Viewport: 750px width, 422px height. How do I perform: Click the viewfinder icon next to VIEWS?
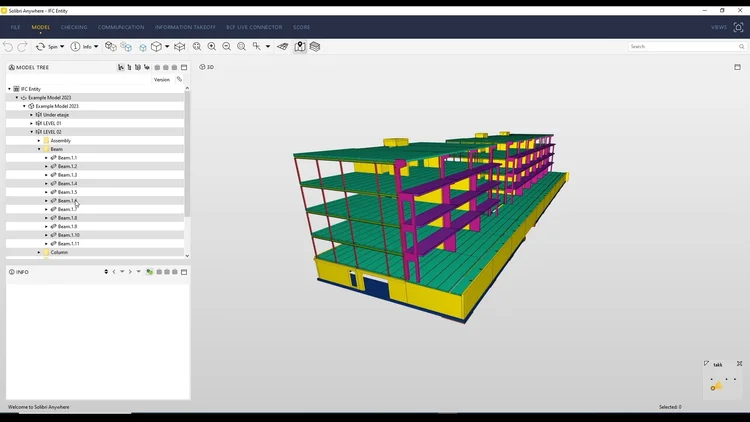tap(739, 27)
